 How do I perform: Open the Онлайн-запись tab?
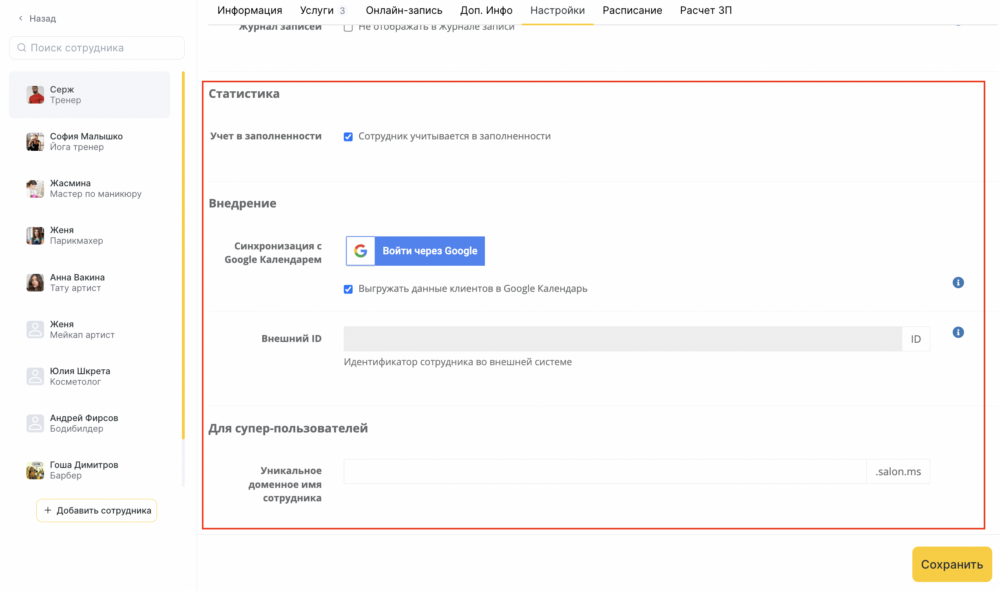[404, 10]
